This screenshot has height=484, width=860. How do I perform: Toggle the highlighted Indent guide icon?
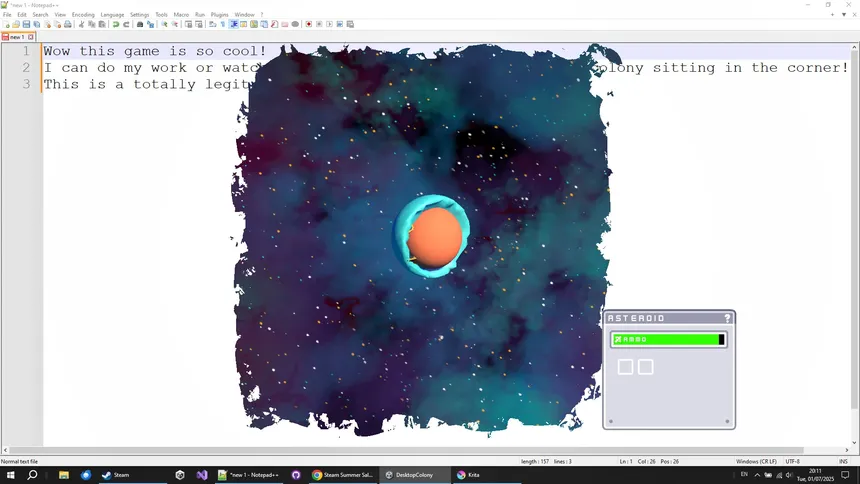(234, 24)
